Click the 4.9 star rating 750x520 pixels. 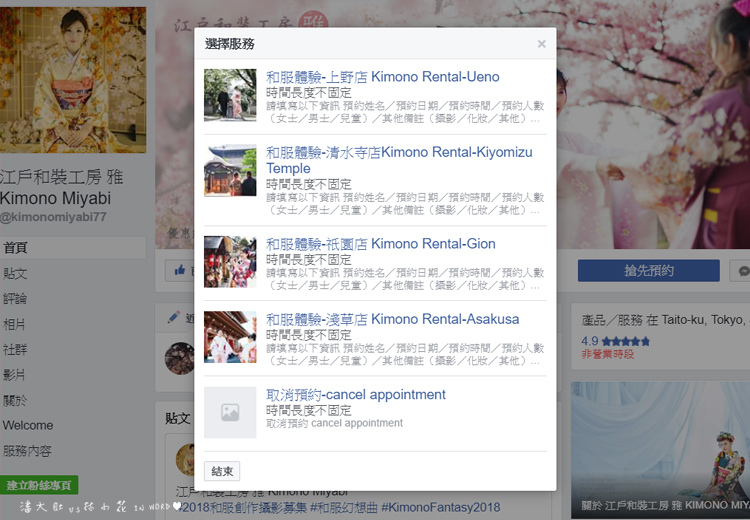click(x=616, y=341)
